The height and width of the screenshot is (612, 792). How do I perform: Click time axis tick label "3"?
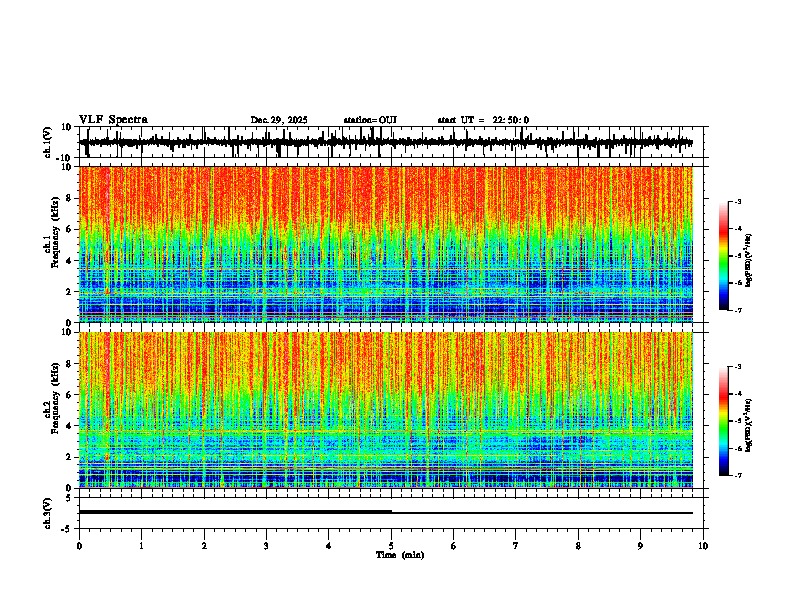point(266,546)
